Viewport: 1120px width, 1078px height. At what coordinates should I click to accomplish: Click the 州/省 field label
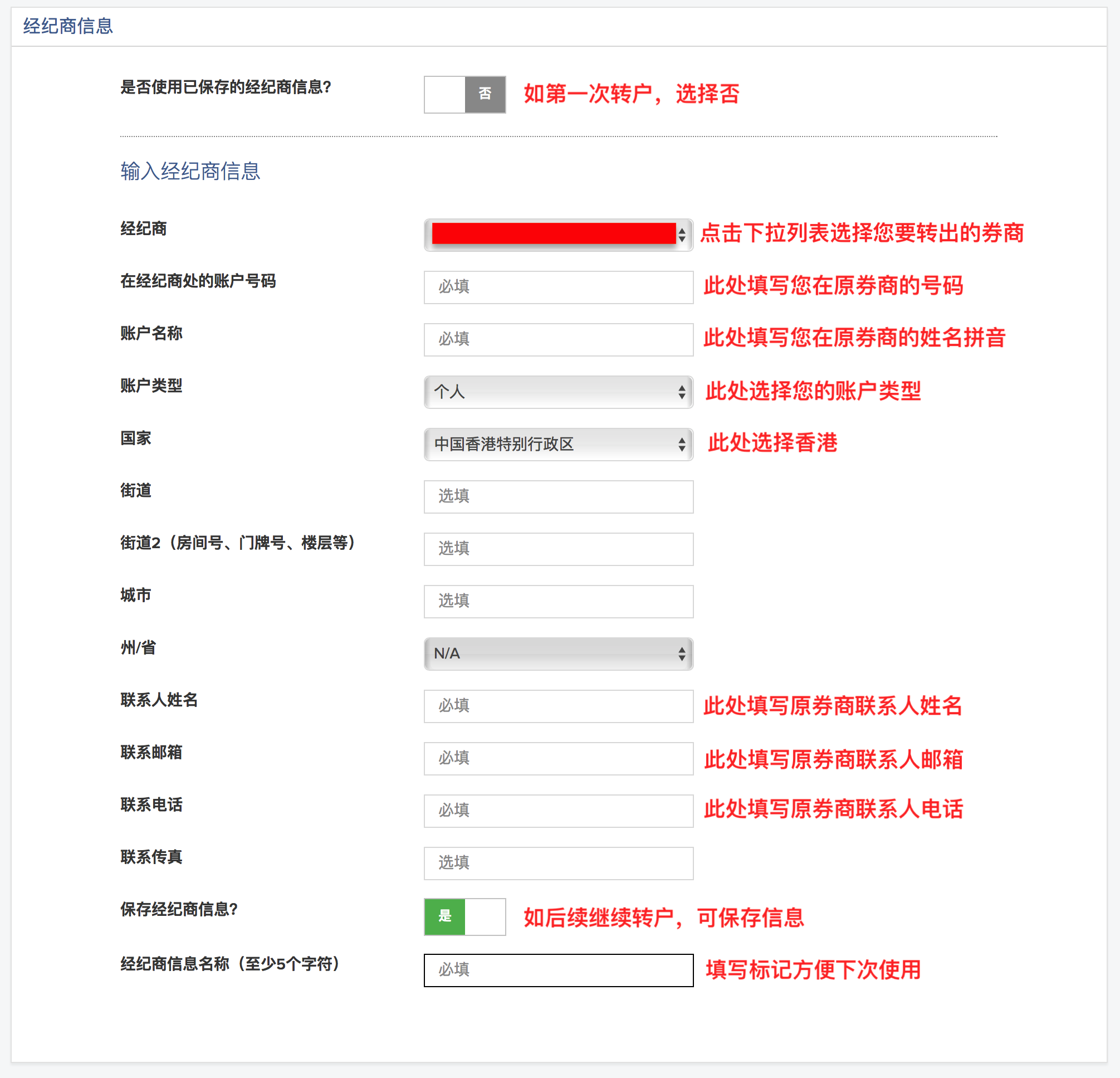pos(138,647)
